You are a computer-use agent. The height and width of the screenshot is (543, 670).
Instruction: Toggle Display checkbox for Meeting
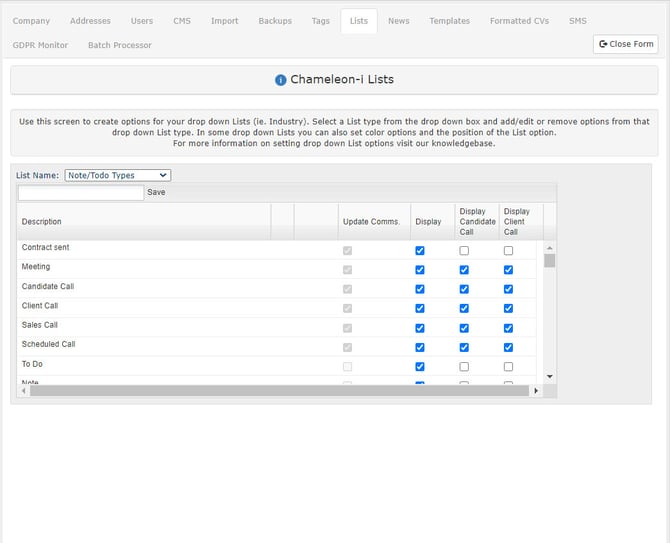coord(420,270)
